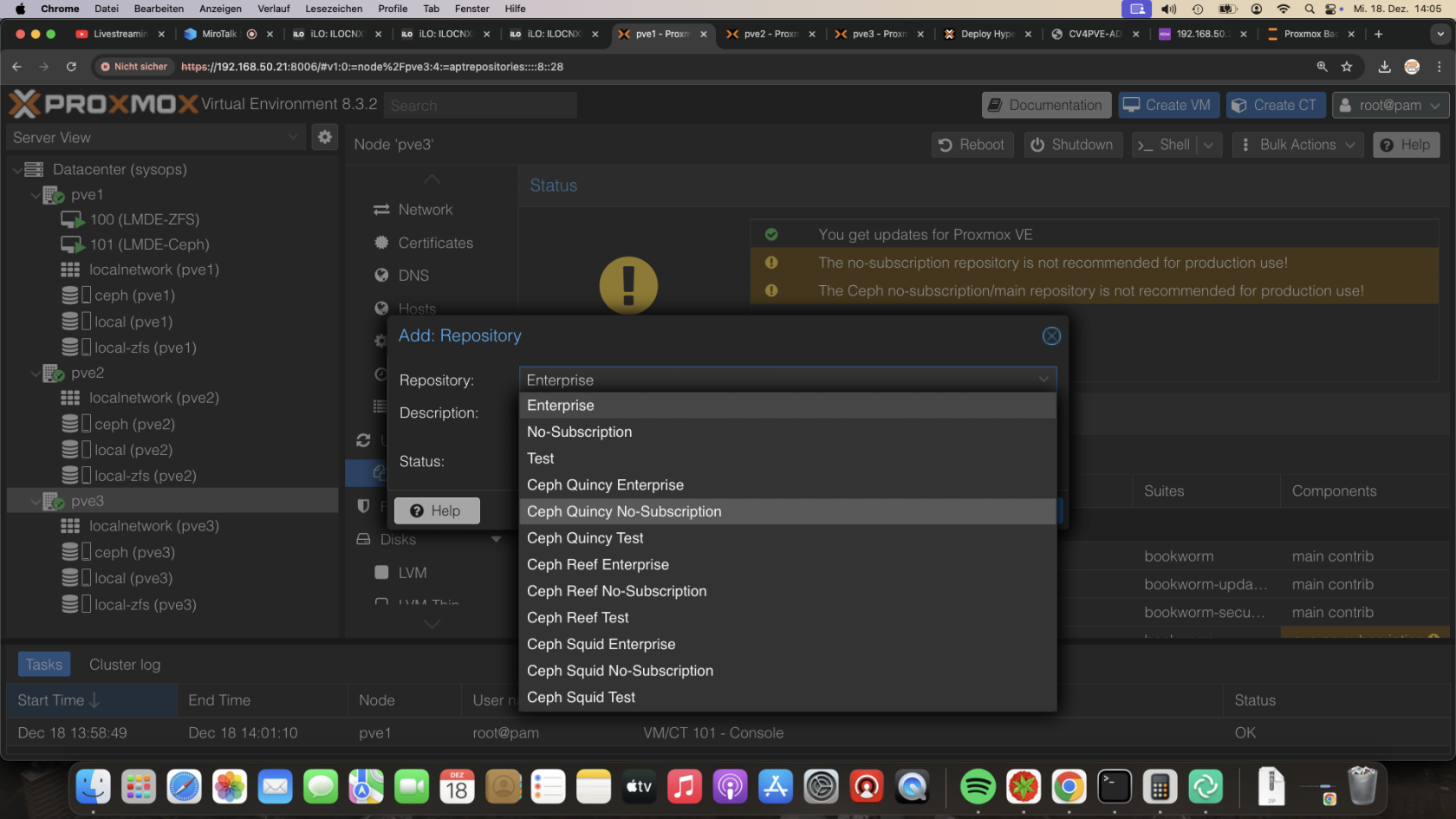Open new browser tab
1456x819 pixels.
coord(1378,34)
